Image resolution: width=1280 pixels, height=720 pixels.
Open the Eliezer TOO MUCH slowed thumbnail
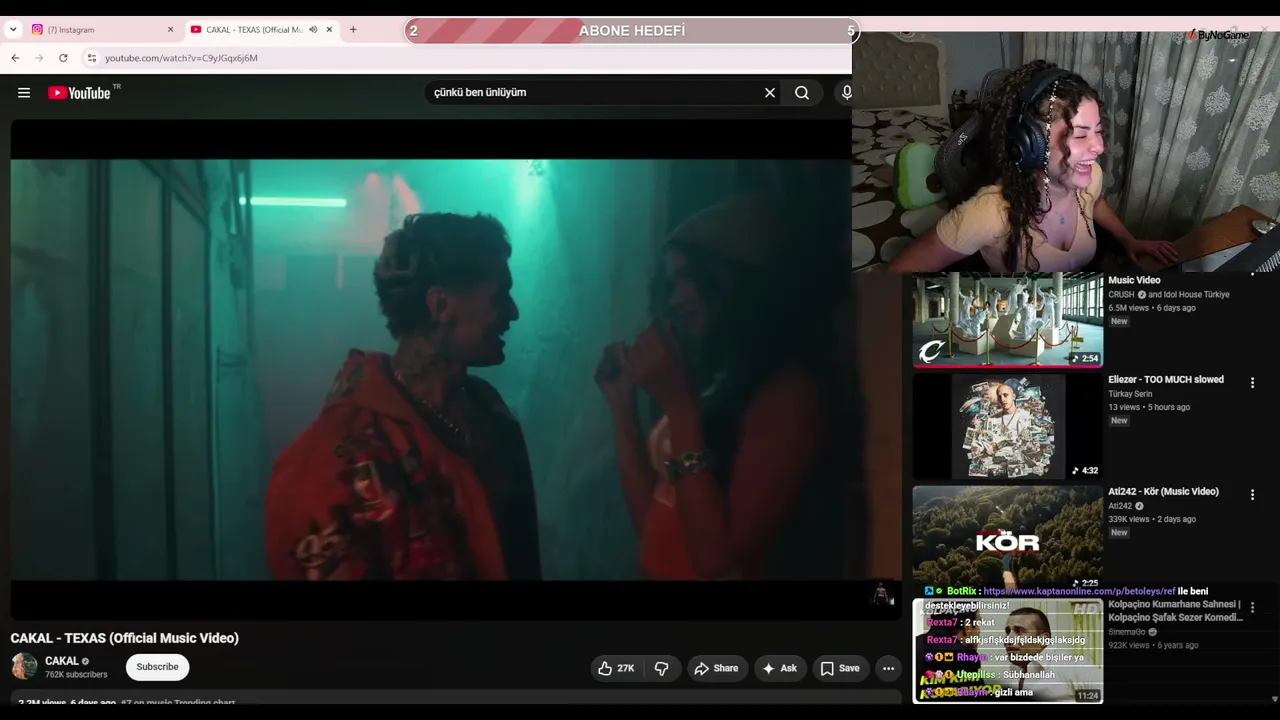pyautogui.click(x=1008, y=427)
